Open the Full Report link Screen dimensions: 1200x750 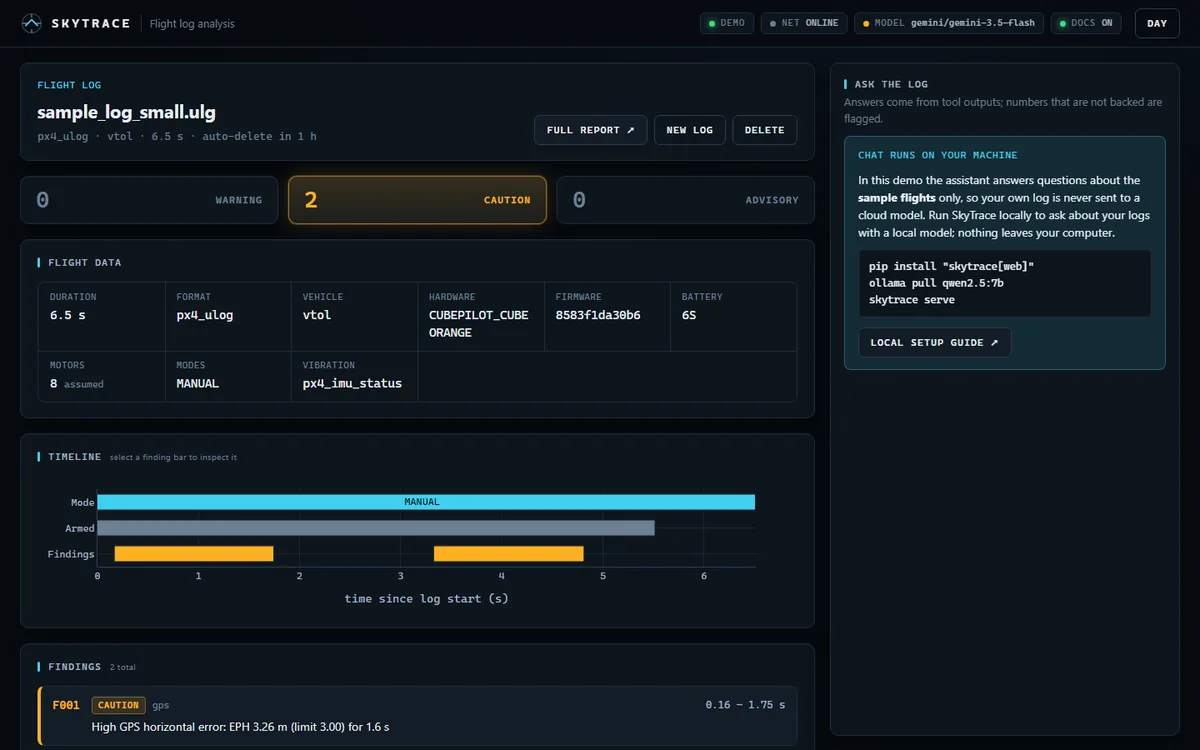click(591, 130)
